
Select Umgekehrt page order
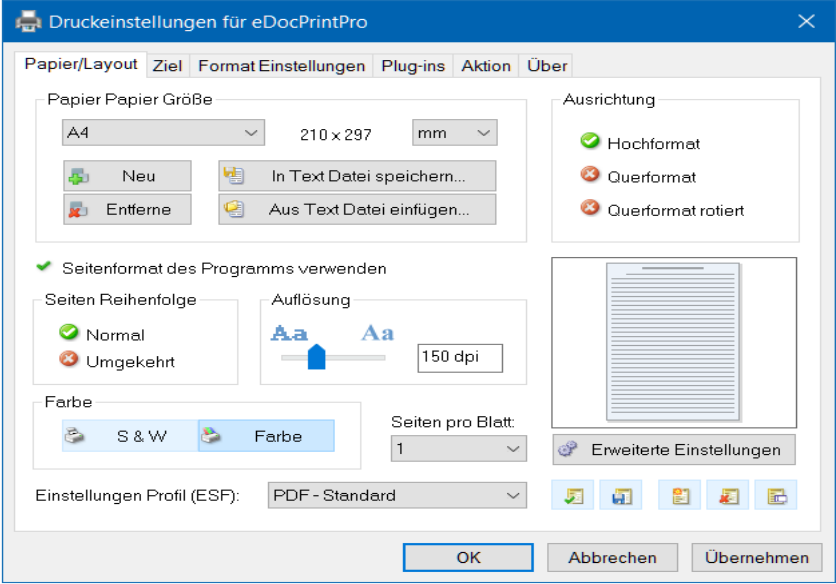point(117,361)
